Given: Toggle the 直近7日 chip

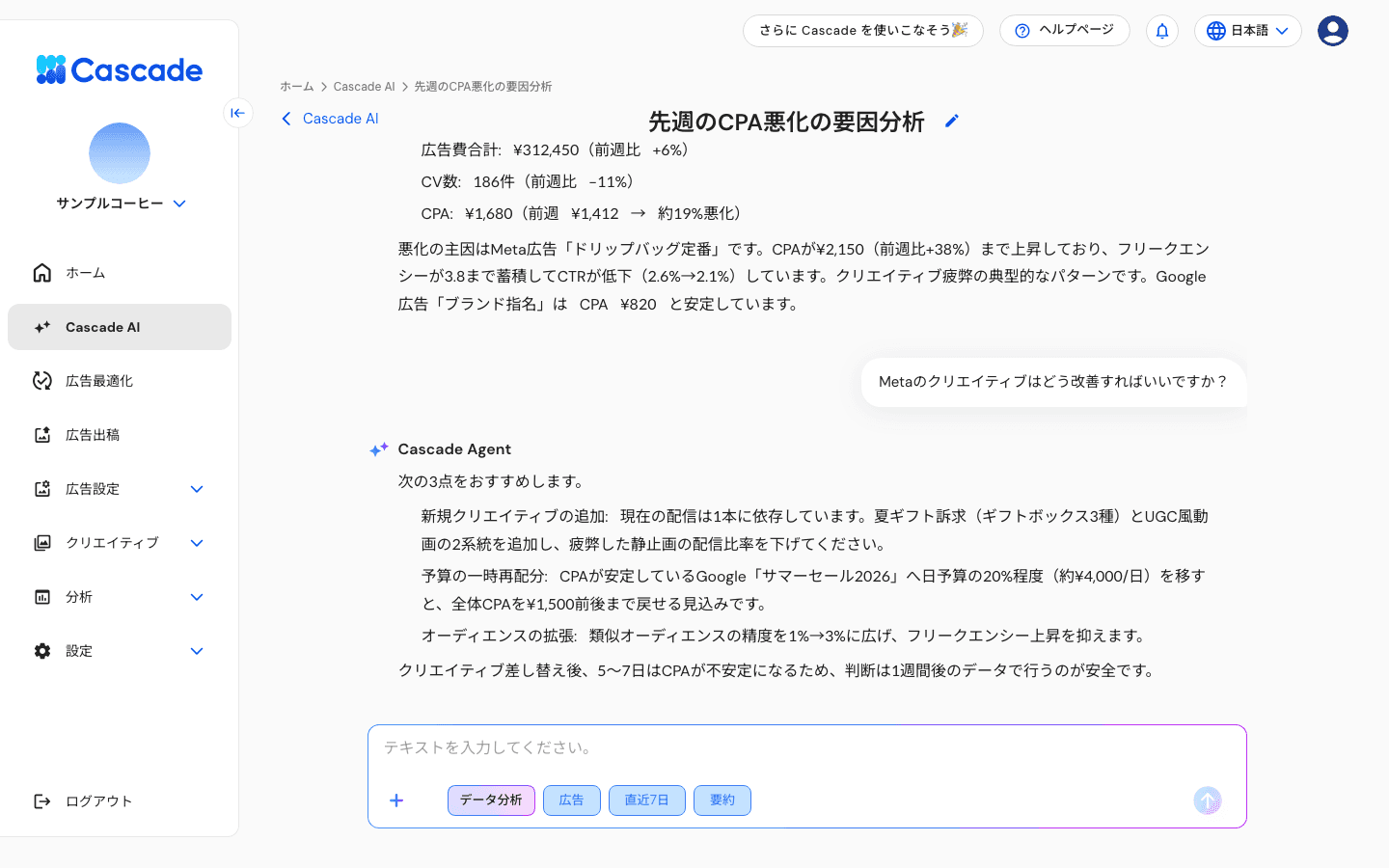Looking at the screenshot, I should coord(647,800).
